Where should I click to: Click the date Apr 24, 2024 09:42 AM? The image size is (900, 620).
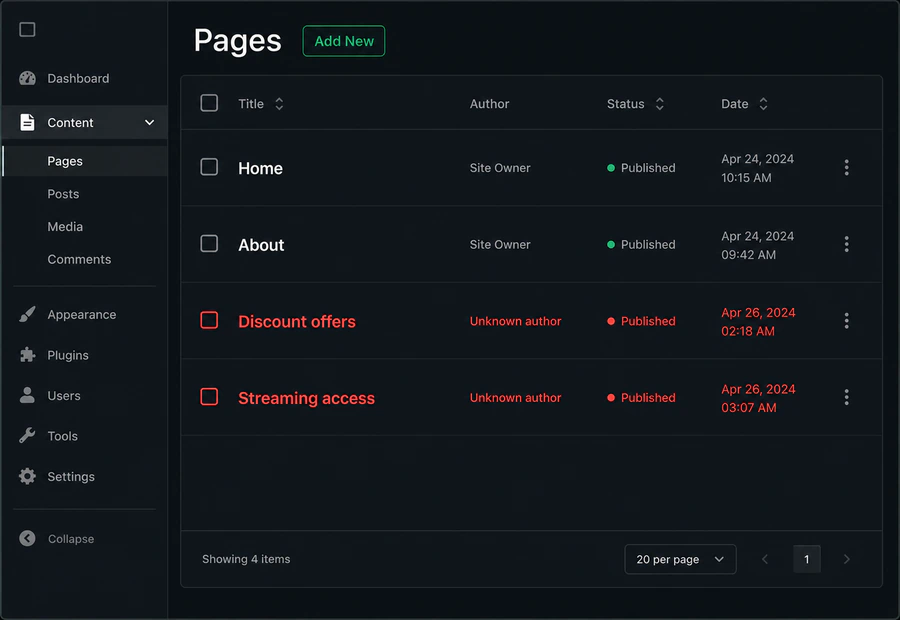click(x=758, y=245)
